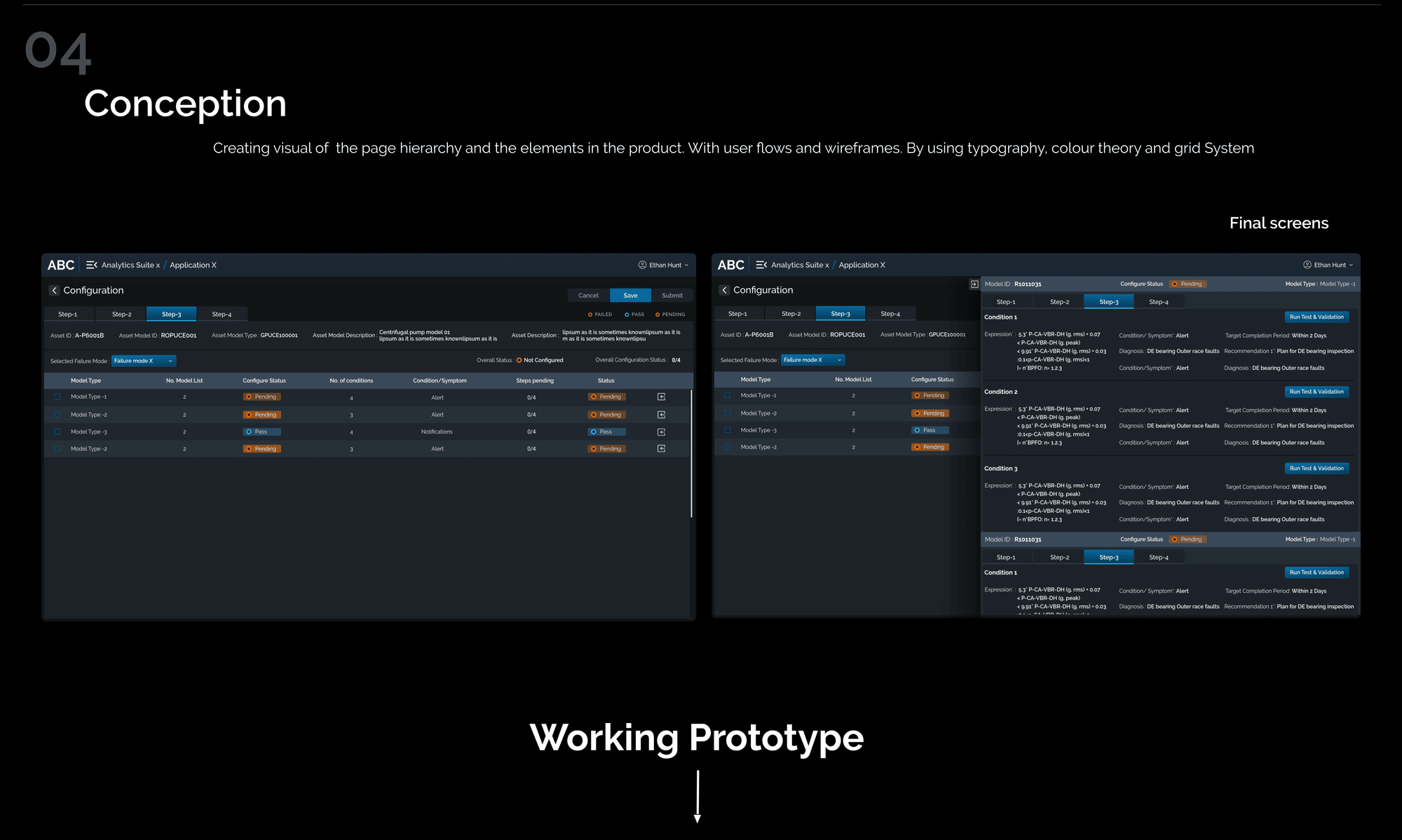The image size is (1402, 840).
Task: Click the PENDING legend indicator
Action: click(x=670, y=315)
